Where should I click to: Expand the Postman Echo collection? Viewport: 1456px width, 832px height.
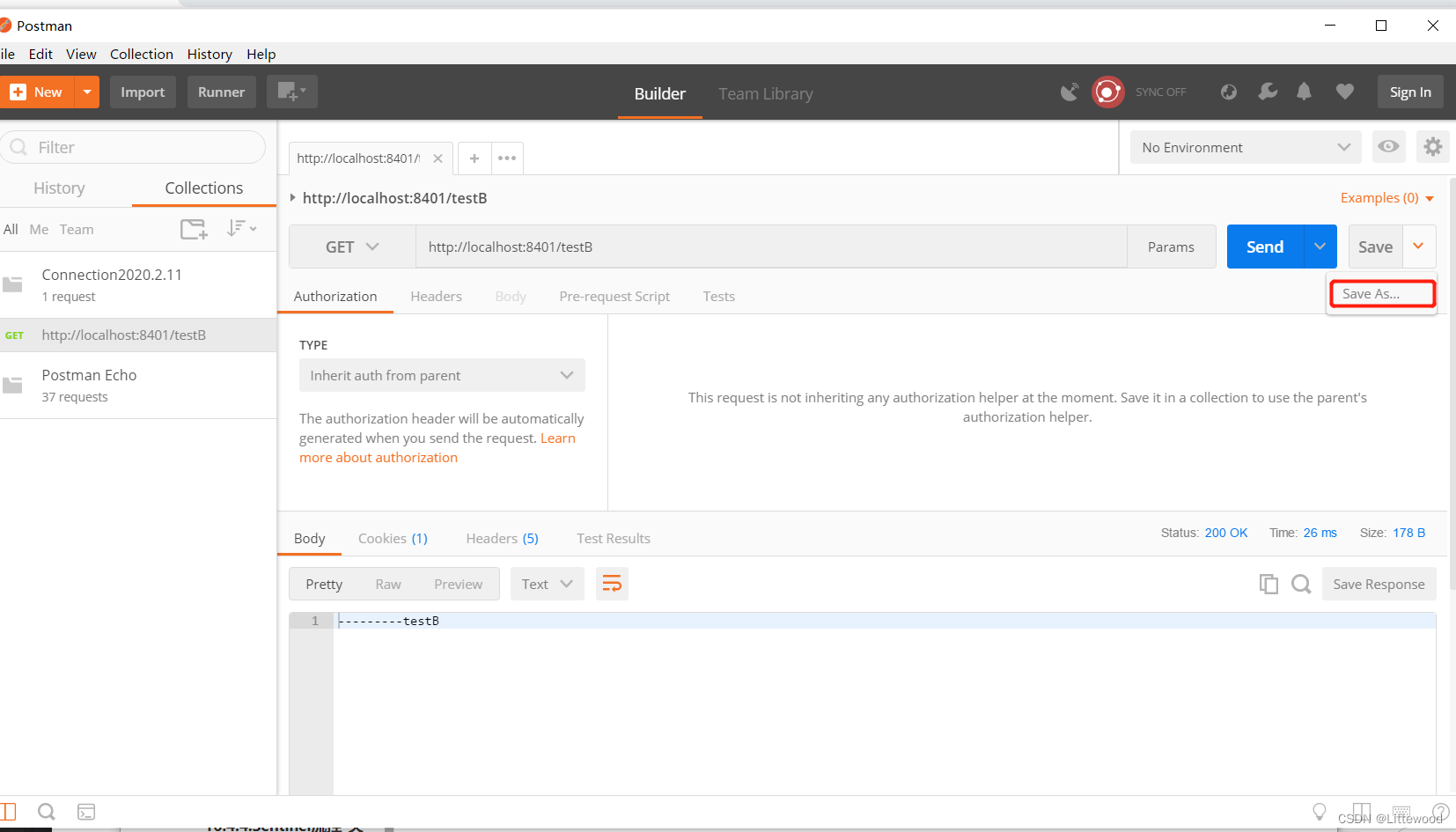tap(138, 385)
